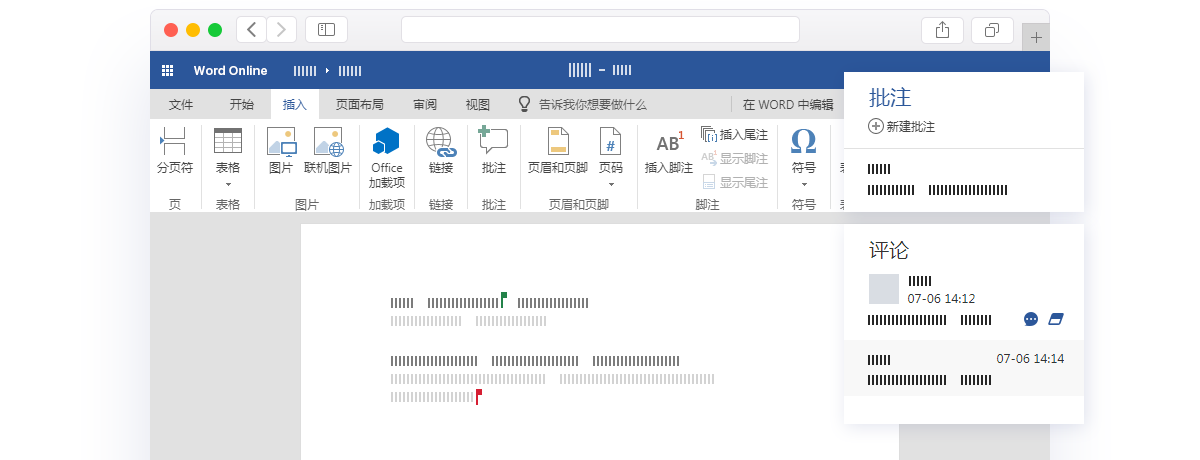1200x460 pixels.
Task: Click the browser share icon
Action: (x=942, y=30)
